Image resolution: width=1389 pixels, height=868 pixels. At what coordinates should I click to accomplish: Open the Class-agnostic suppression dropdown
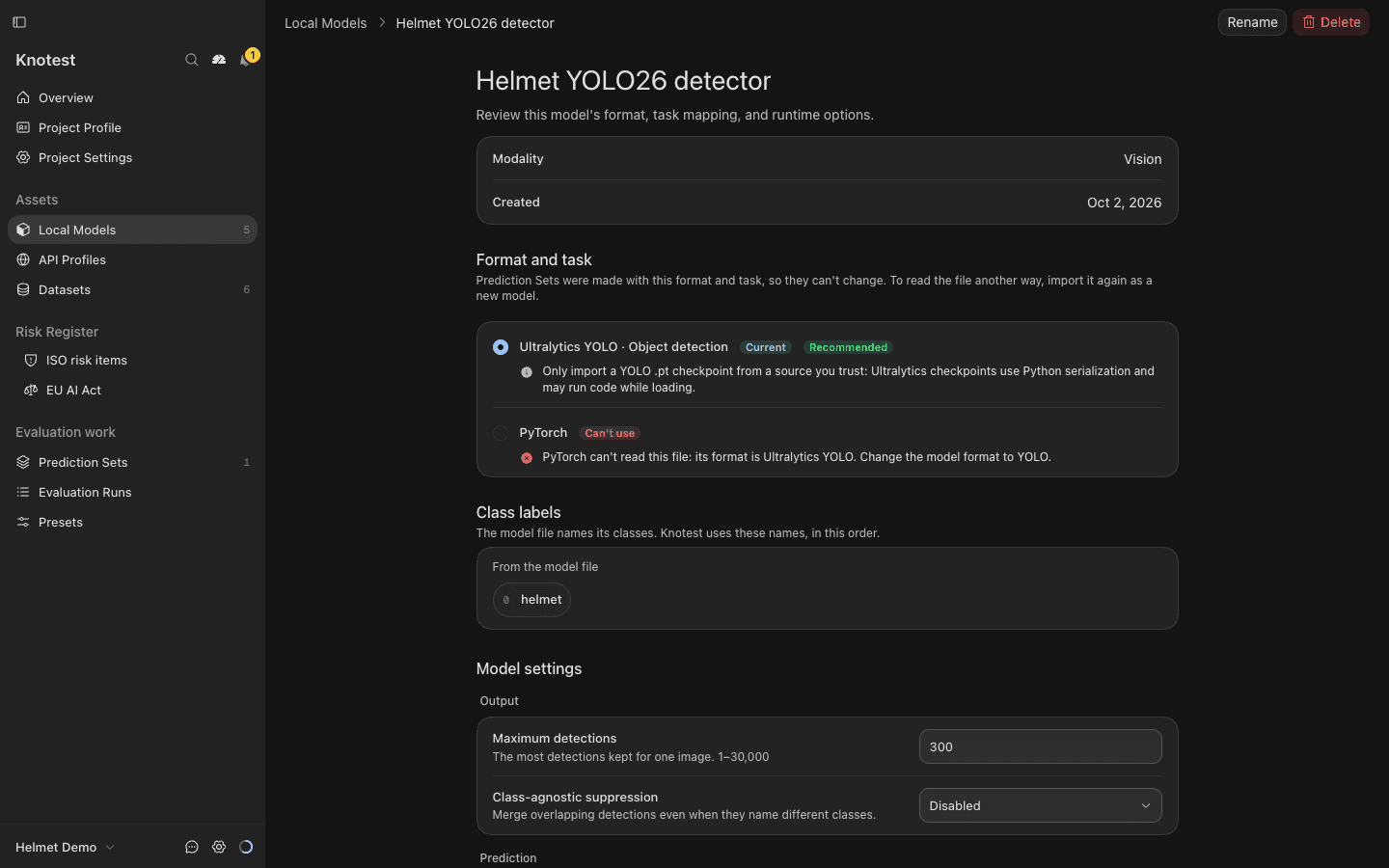click(1040, 805)
